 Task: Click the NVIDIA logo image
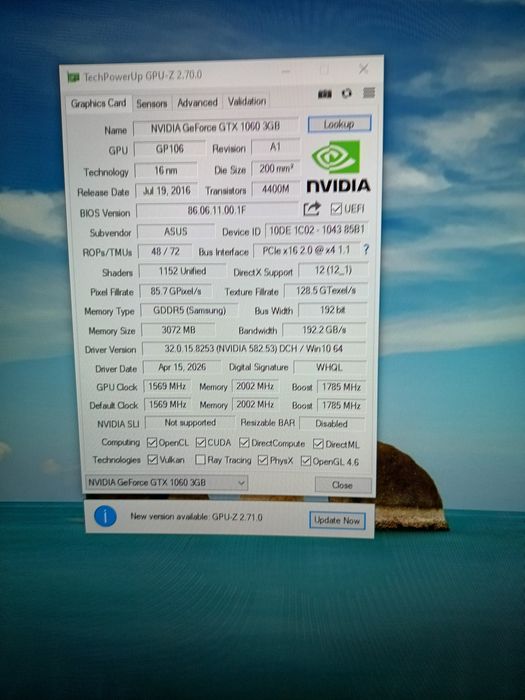tap(338, 167)
